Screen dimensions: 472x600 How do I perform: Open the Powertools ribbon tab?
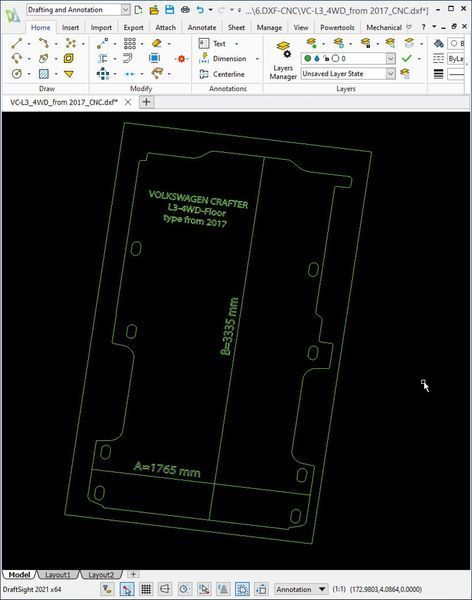(x=337, y=28)
